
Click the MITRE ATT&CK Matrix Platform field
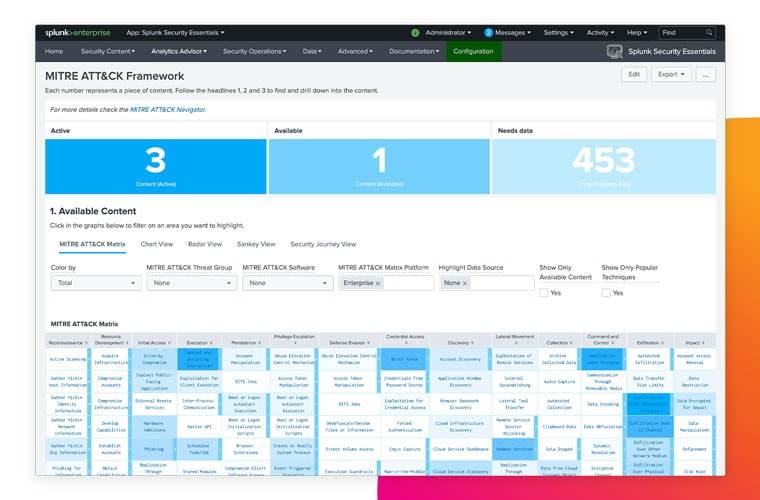(386, 283)
